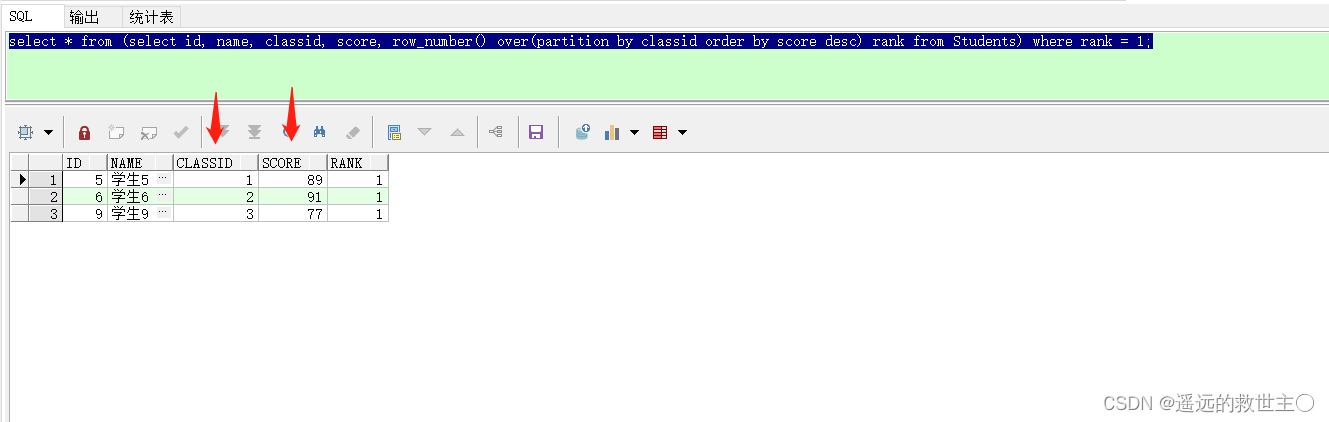This screenshot has width=1329, height=422.
Task: Click the delete record icon
Action: 149,132
